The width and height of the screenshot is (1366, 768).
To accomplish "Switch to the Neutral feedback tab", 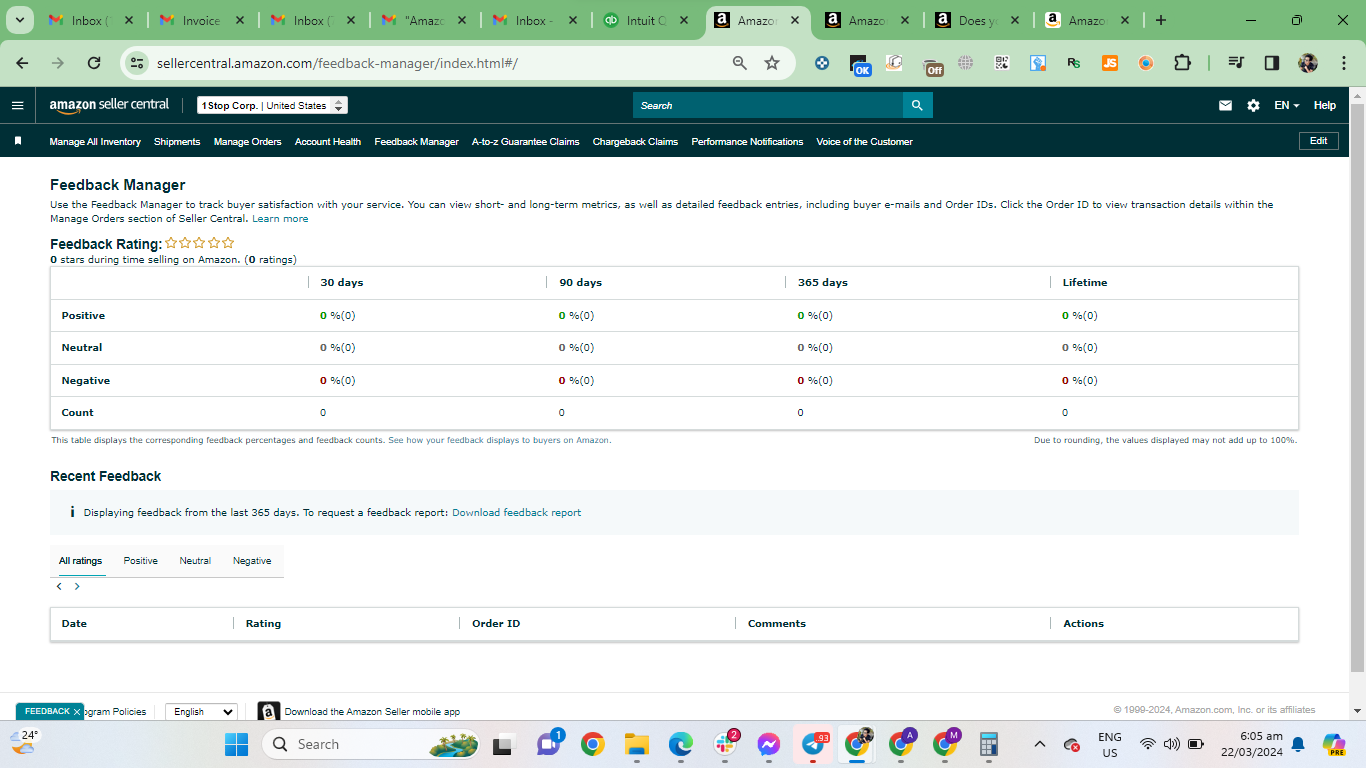I will coord(195,561).
